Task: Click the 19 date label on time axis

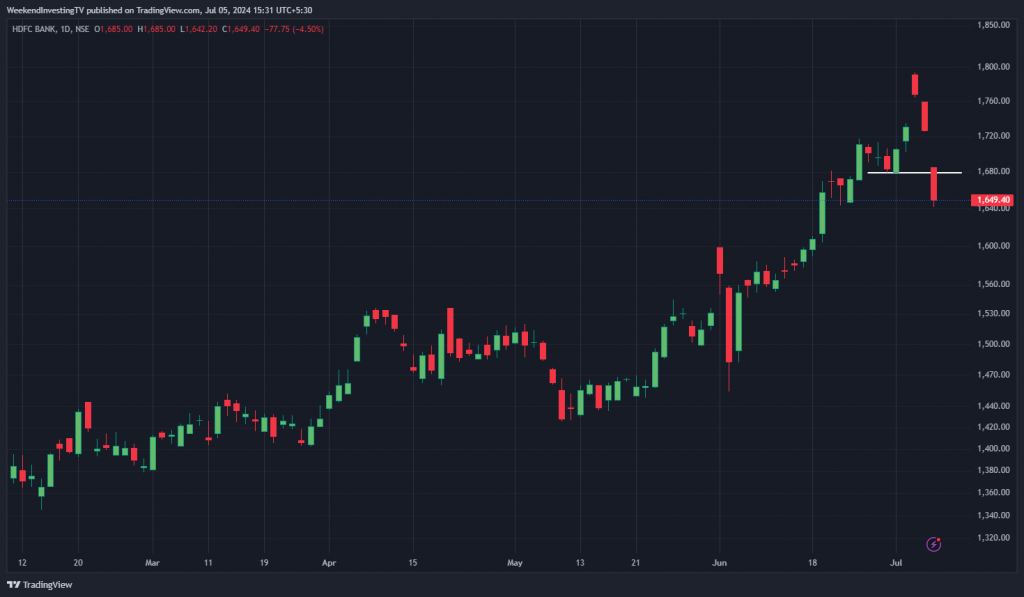Action: [264, 562]
